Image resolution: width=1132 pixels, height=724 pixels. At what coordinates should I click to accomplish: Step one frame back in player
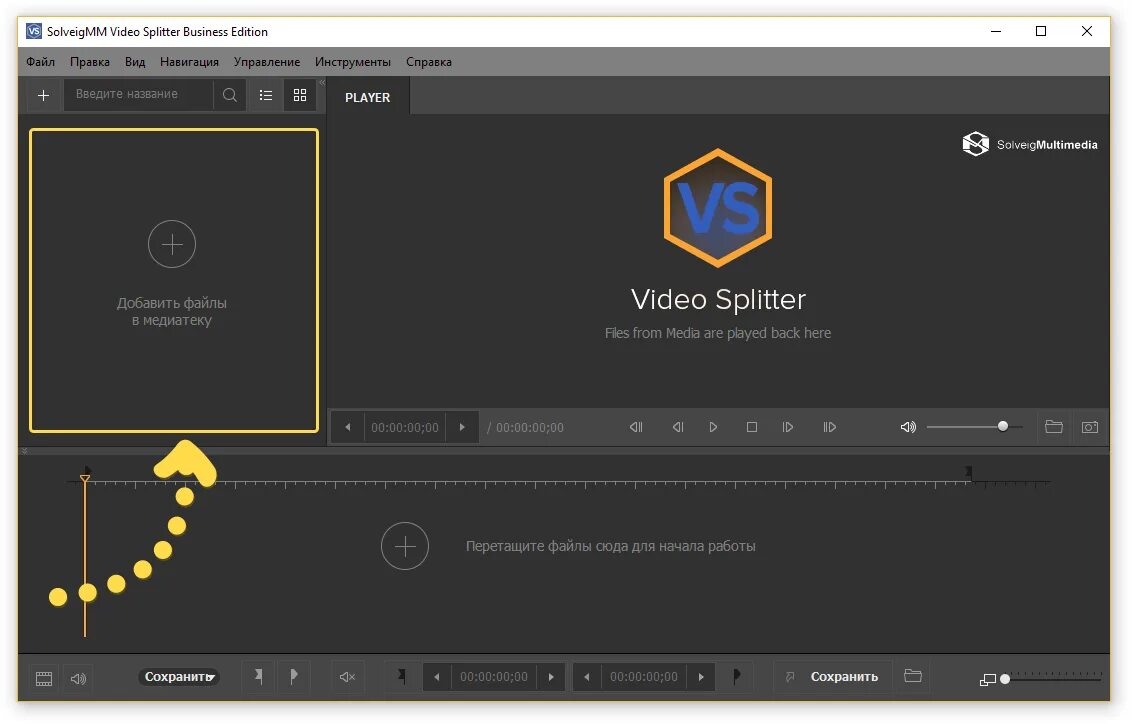(678, 427)
